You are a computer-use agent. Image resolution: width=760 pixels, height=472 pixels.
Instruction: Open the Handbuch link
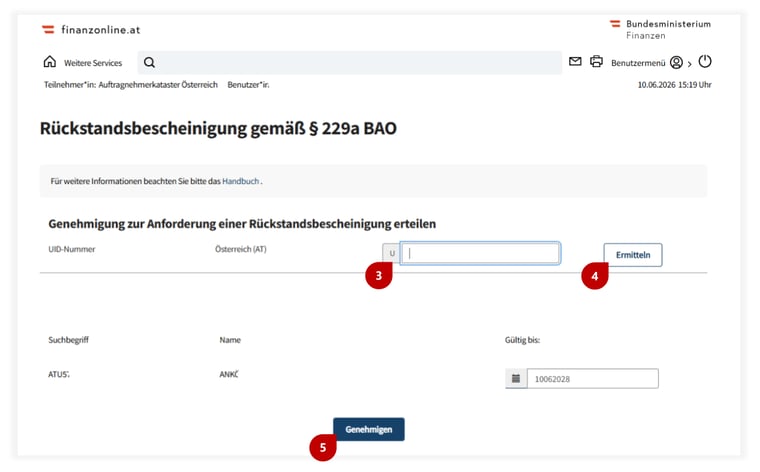click(x=240, y=181)
